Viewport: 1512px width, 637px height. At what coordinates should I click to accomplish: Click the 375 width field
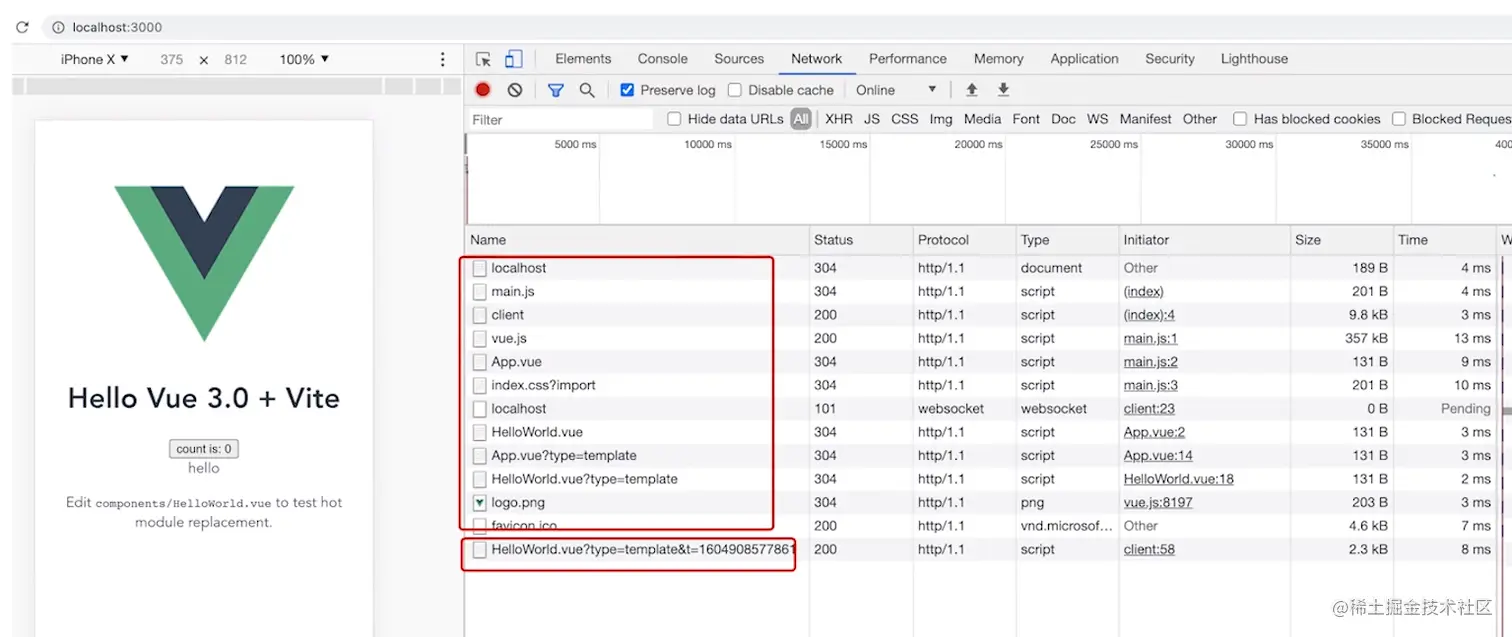(x=172, y=59)
